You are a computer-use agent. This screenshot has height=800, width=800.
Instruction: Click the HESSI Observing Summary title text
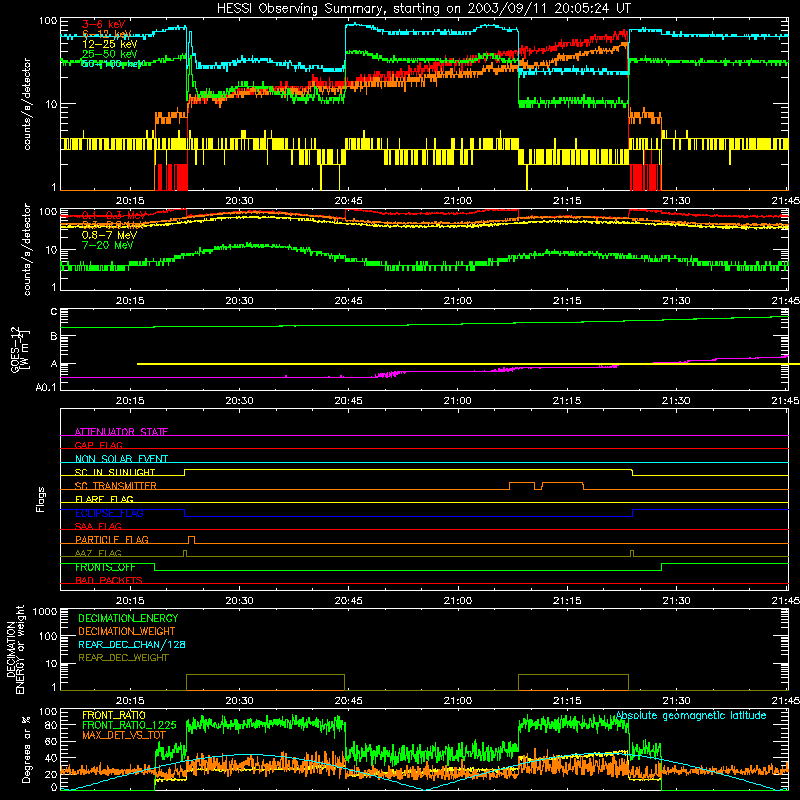[x=423, y=9]
